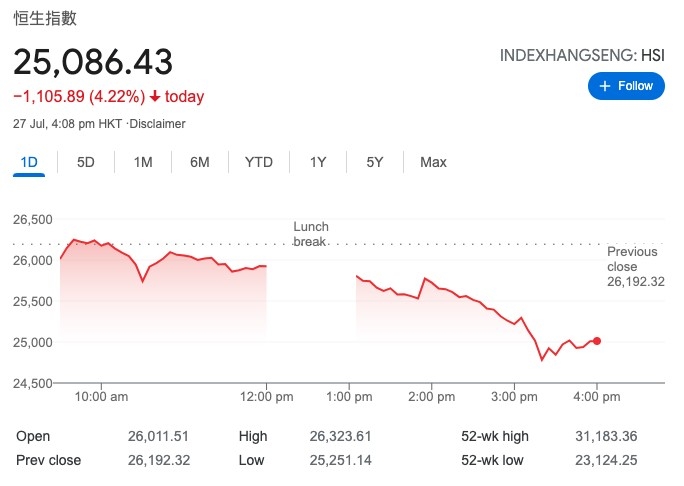Screen dimensions: 684x486
Task: Show the 1M chart range
Action: coord(143,162)
